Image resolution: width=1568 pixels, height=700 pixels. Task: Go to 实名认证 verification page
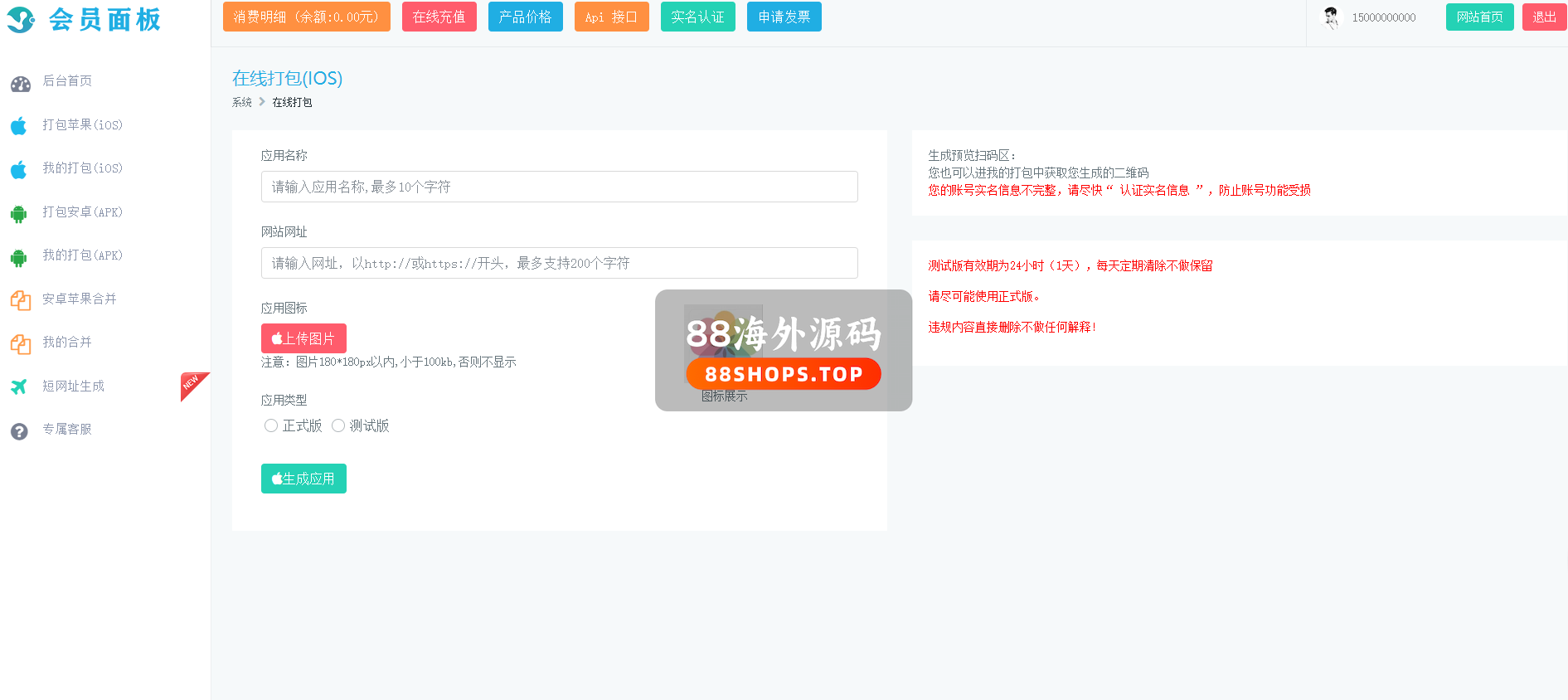[x=697, y=17]
